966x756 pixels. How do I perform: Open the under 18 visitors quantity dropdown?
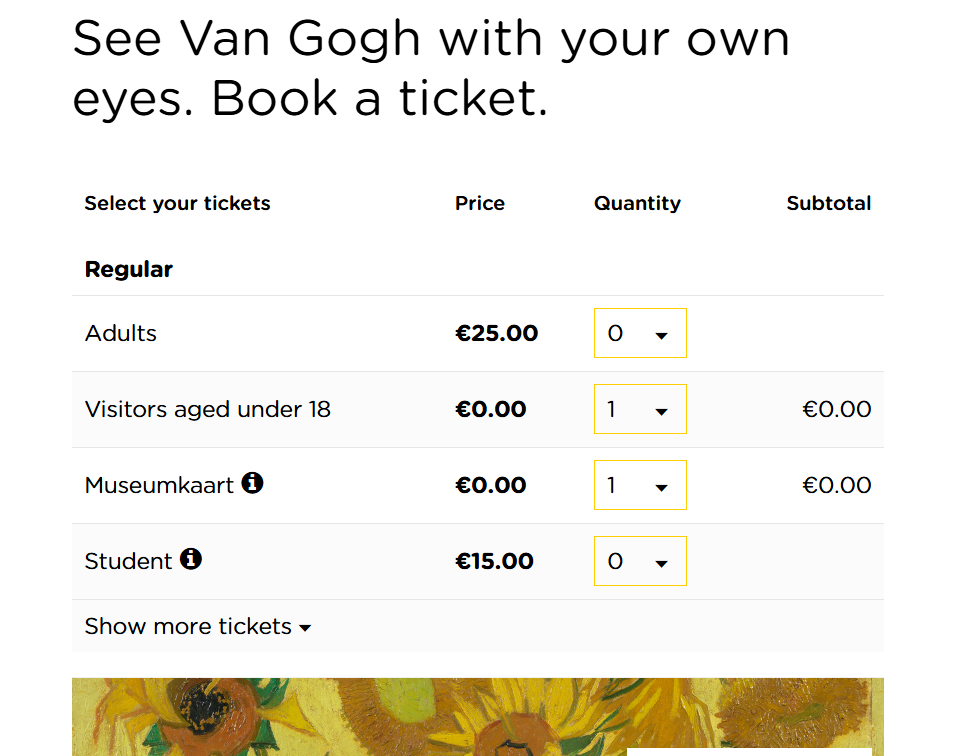point(640,409)
